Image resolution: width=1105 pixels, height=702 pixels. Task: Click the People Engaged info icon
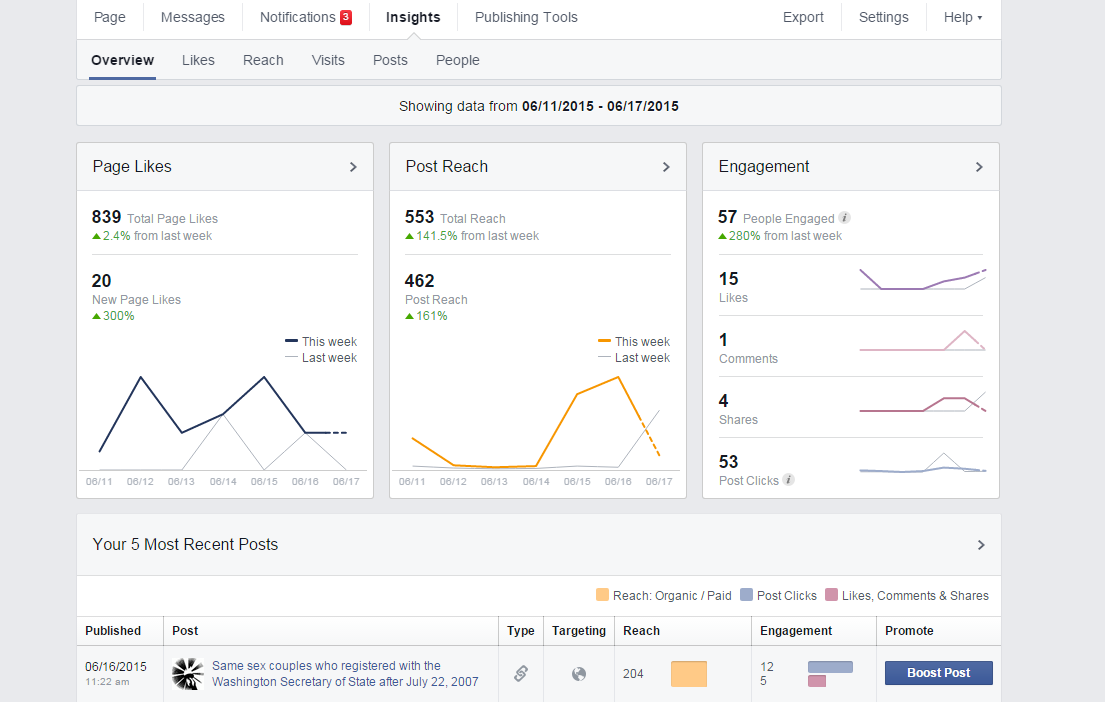pos(844,218)
